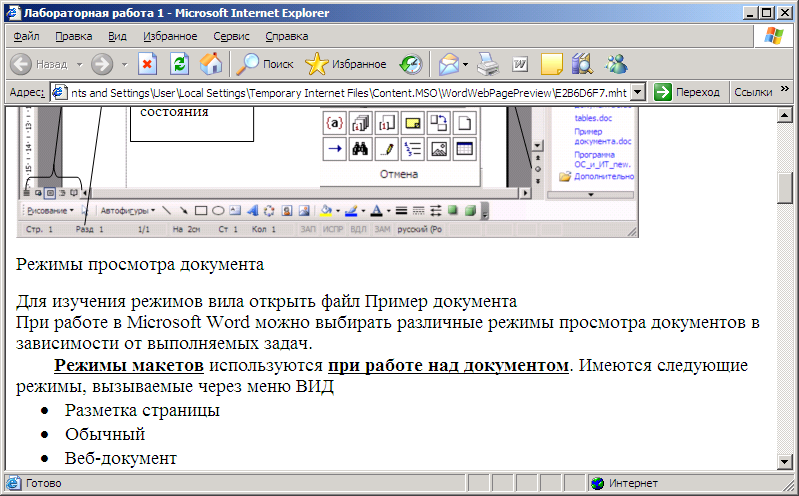Open the Автофигуры dropdown

(127, 211)
